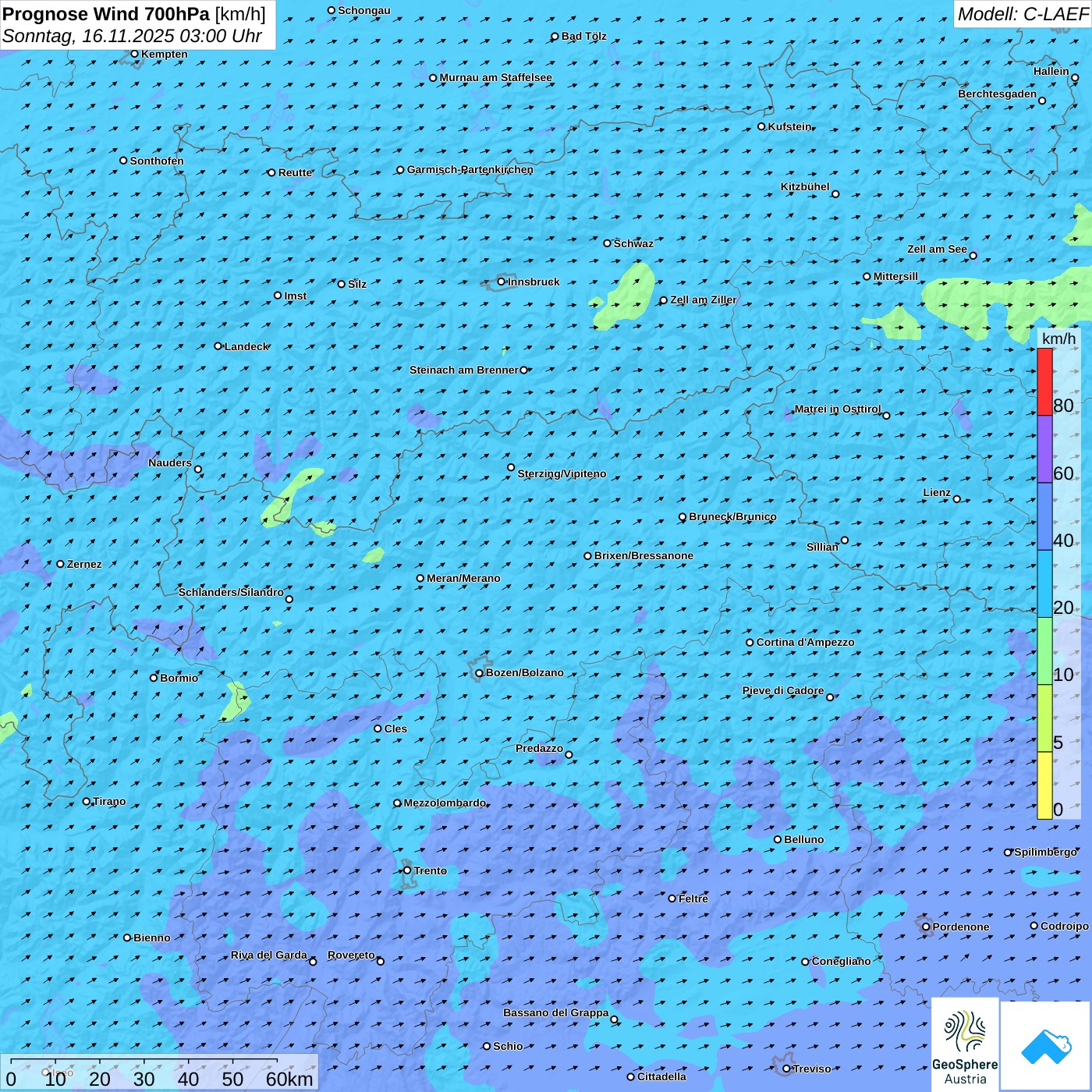Click the 'Murnau am Staffelsee' label
This screenshot has height=1092, width=1092.
496,77
